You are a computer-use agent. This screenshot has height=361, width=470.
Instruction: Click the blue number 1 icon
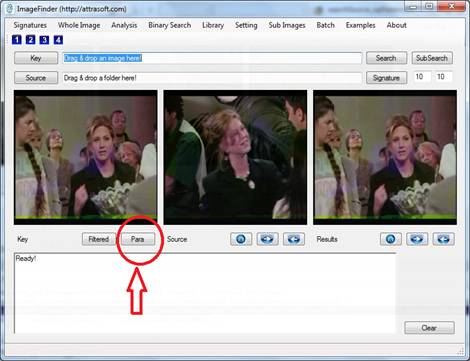tap(17, 40)
